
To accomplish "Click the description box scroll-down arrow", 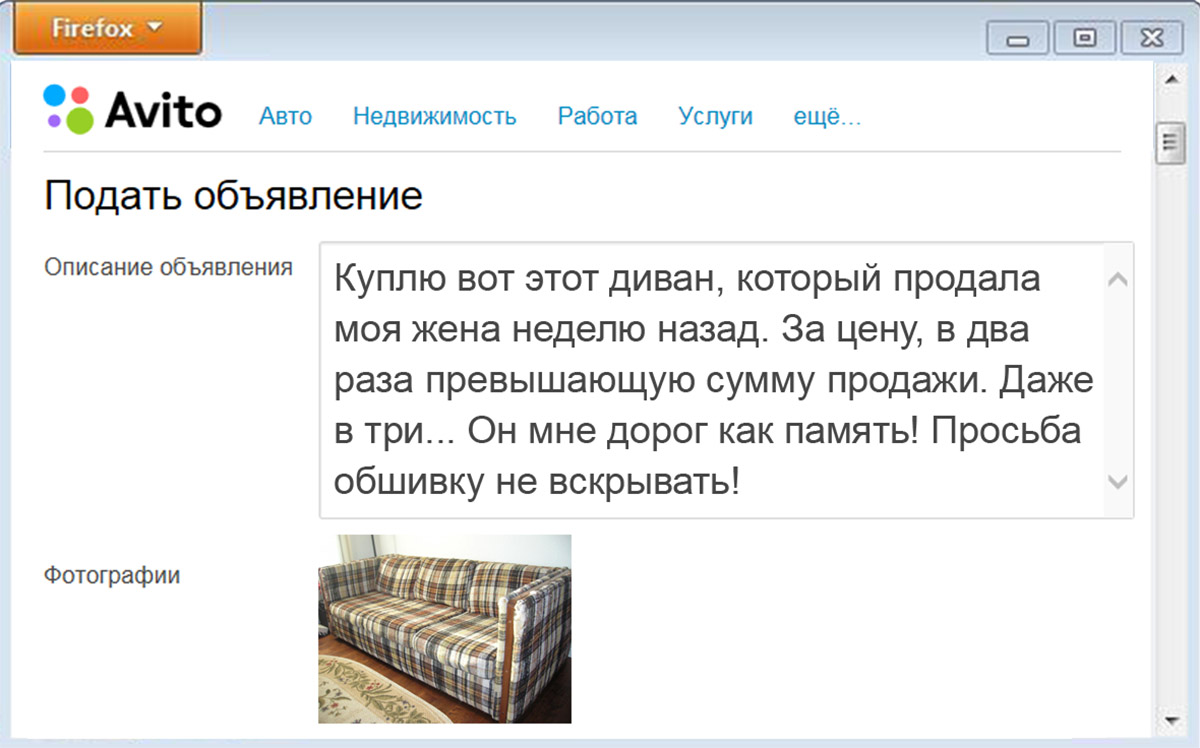I will tap(1118, 482).
